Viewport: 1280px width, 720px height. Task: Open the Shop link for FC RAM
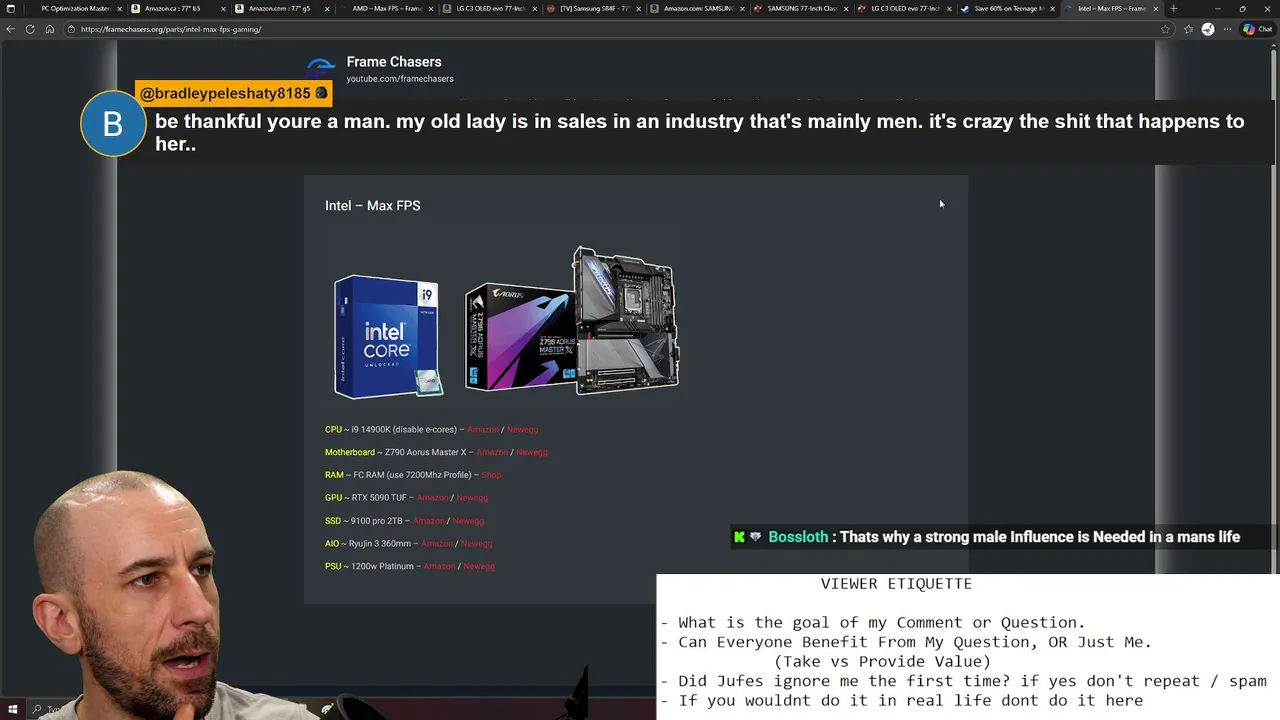tap(491, 475)
